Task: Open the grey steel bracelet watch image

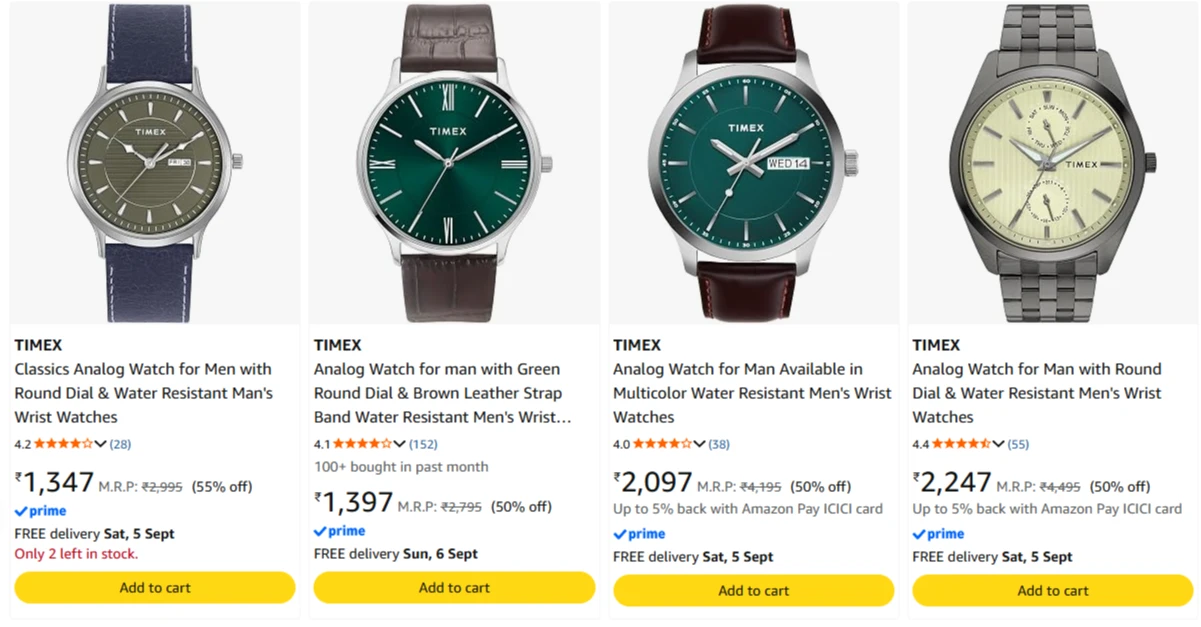Action: click(1053, 163)
